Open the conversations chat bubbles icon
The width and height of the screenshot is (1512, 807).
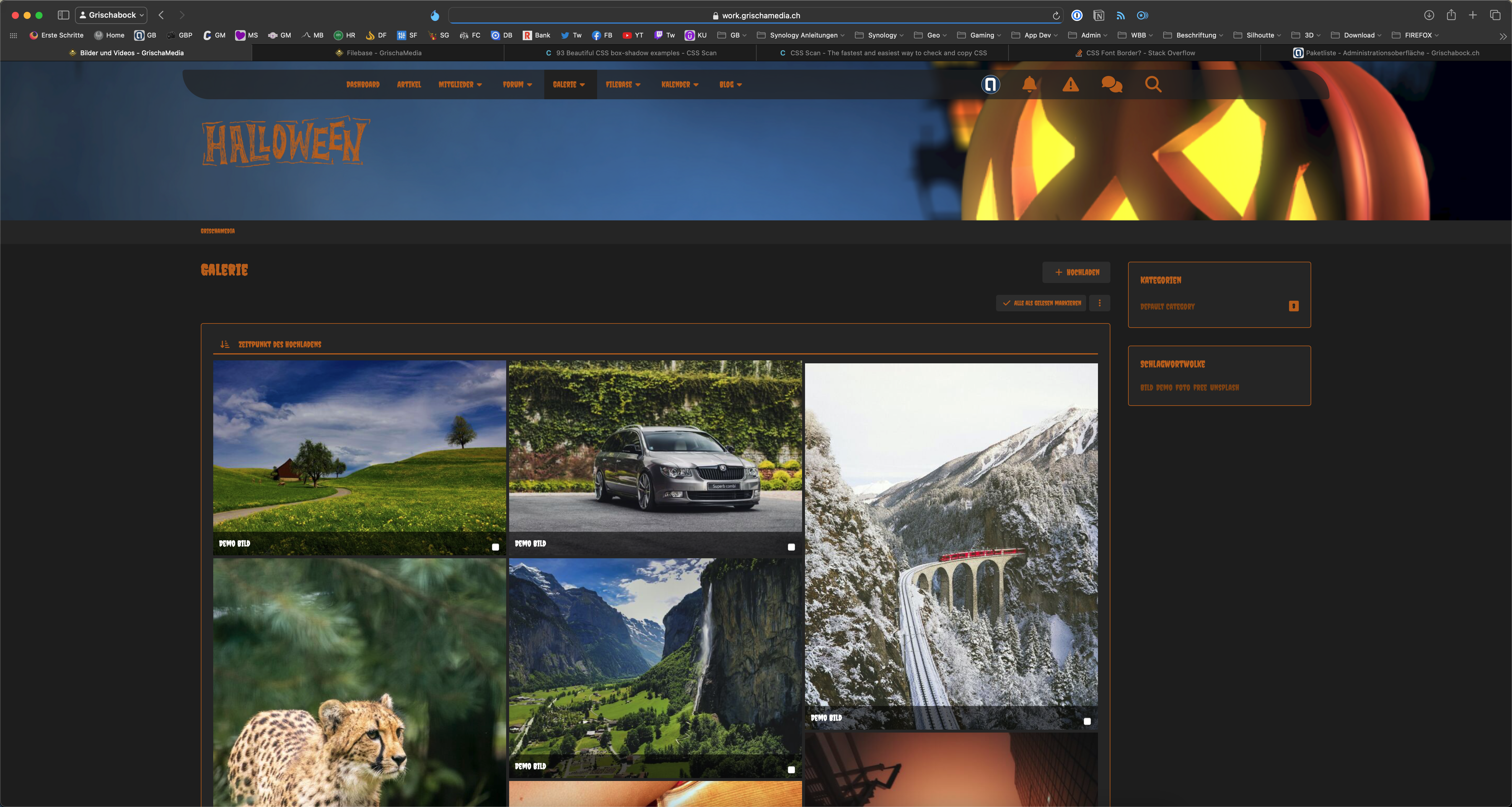[1112, 84]
